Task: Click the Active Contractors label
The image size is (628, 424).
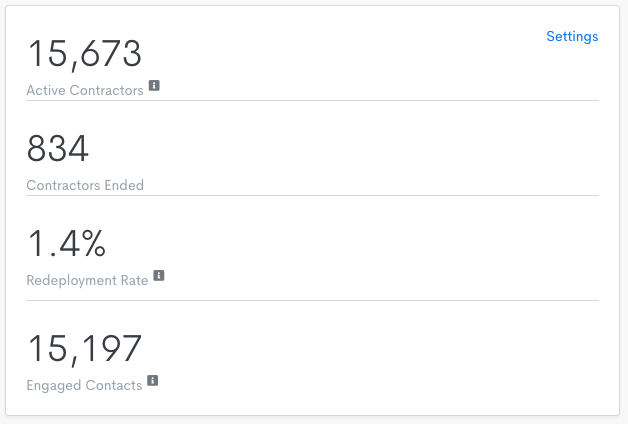Action: 85,91
